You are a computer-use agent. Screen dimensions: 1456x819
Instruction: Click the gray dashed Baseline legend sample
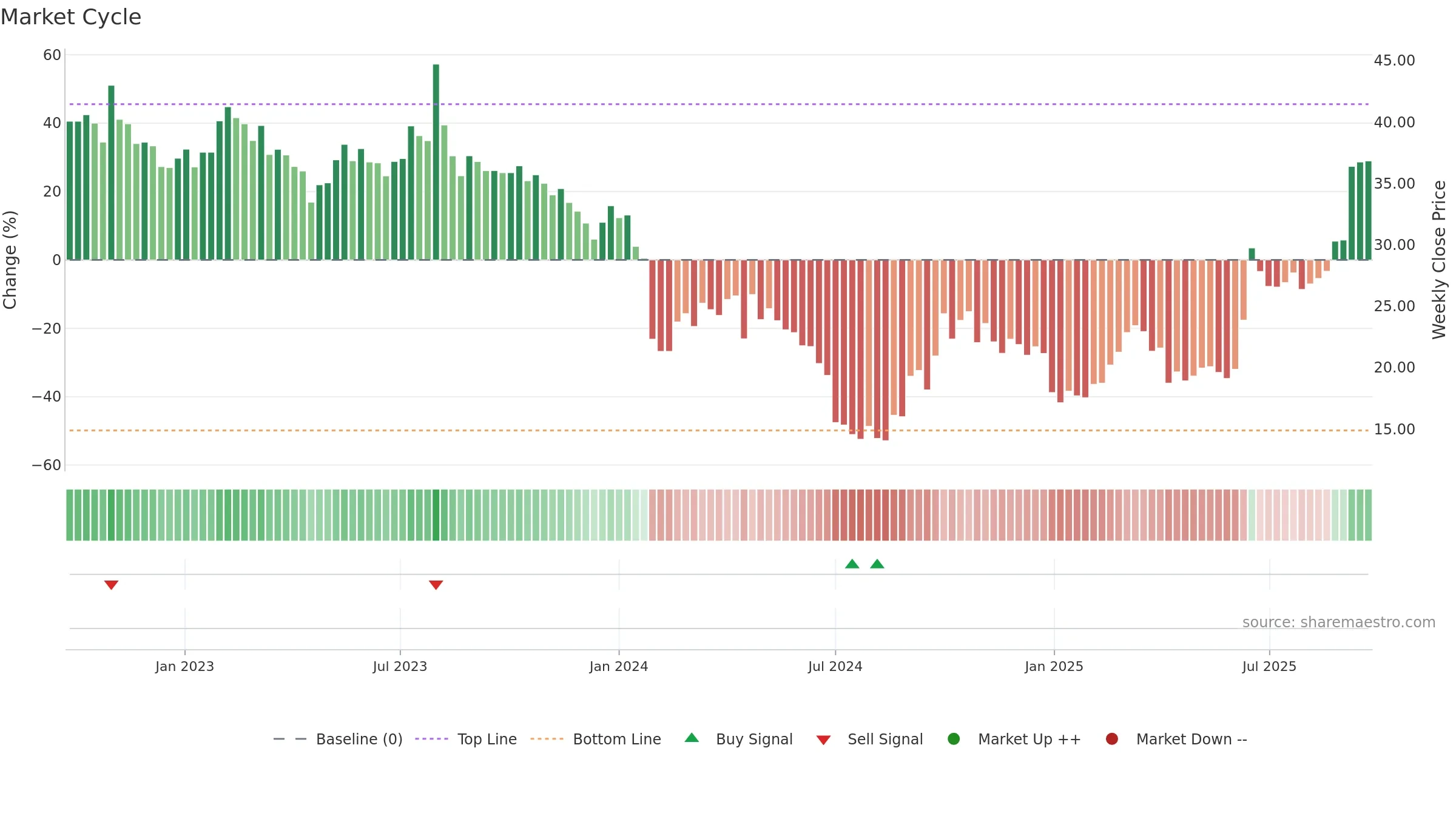(x=290, y=739)
